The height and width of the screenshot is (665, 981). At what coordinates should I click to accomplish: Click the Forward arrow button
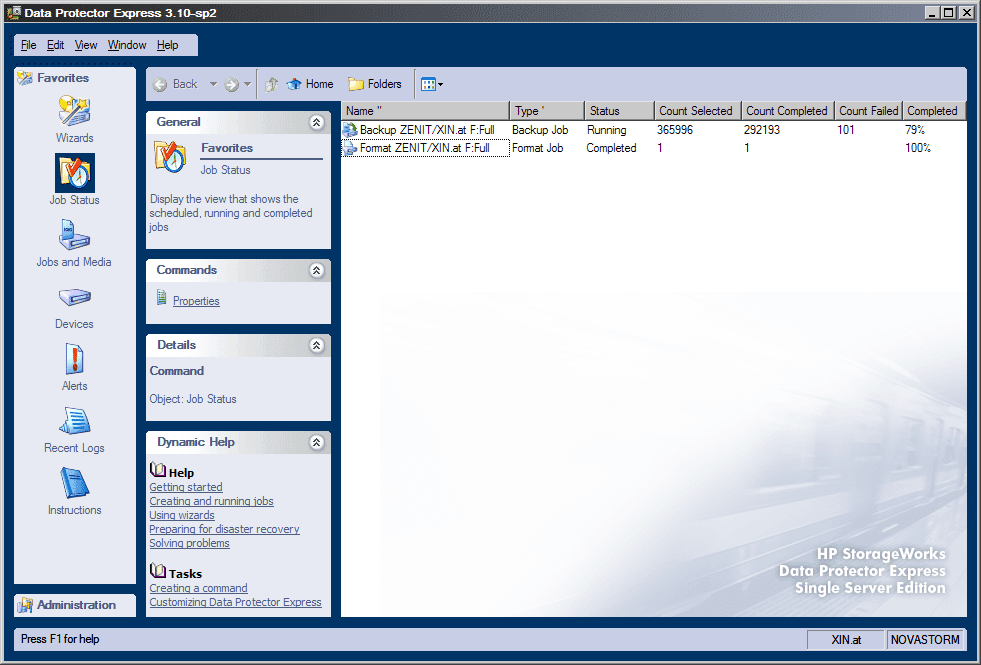tap(231, 84)
